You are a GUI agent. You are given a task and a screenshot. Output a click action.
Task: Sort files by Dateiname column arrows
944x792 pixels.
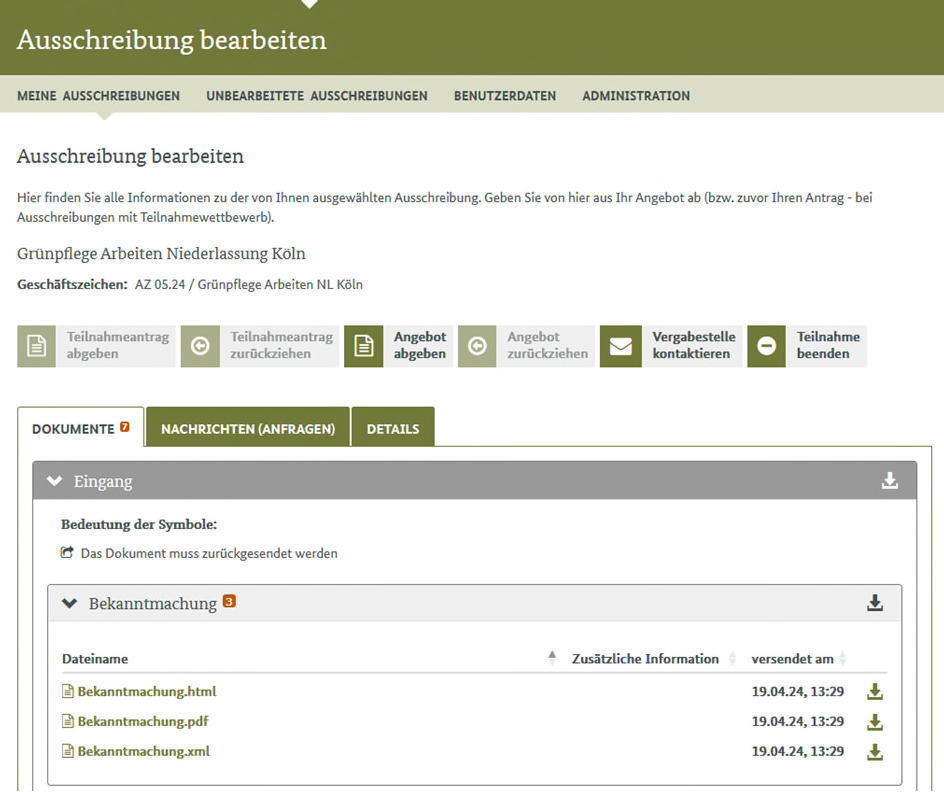[x=552, y=658]
